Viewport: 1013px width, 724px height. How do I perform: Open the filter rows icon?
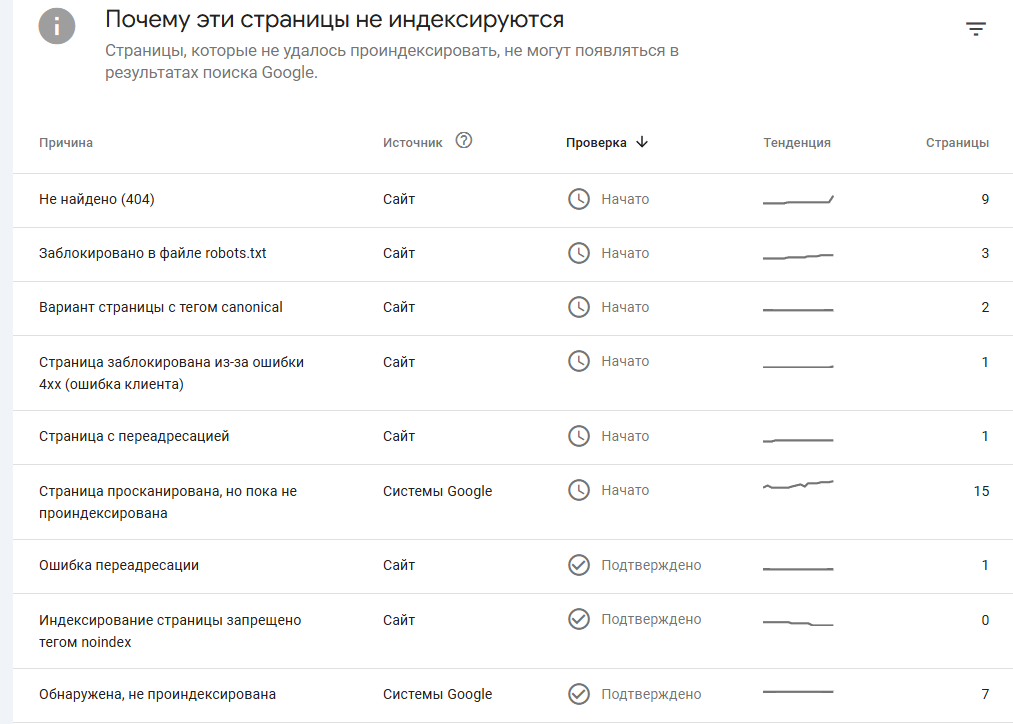pos(976,30)
